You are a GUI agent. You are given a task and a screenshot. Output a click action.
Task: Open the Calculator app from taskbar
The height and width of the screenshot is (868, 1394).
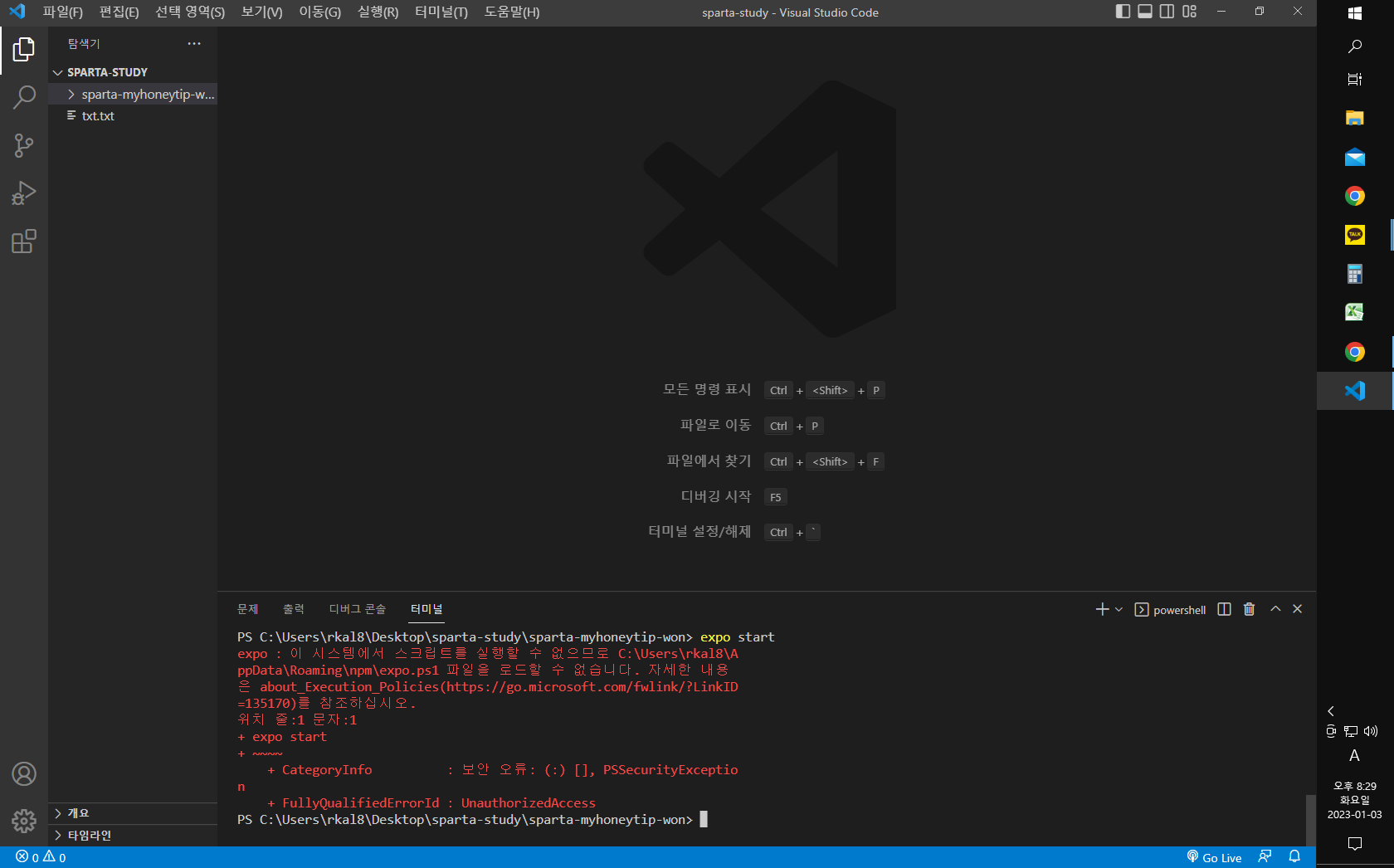(x=1355, y=274)
